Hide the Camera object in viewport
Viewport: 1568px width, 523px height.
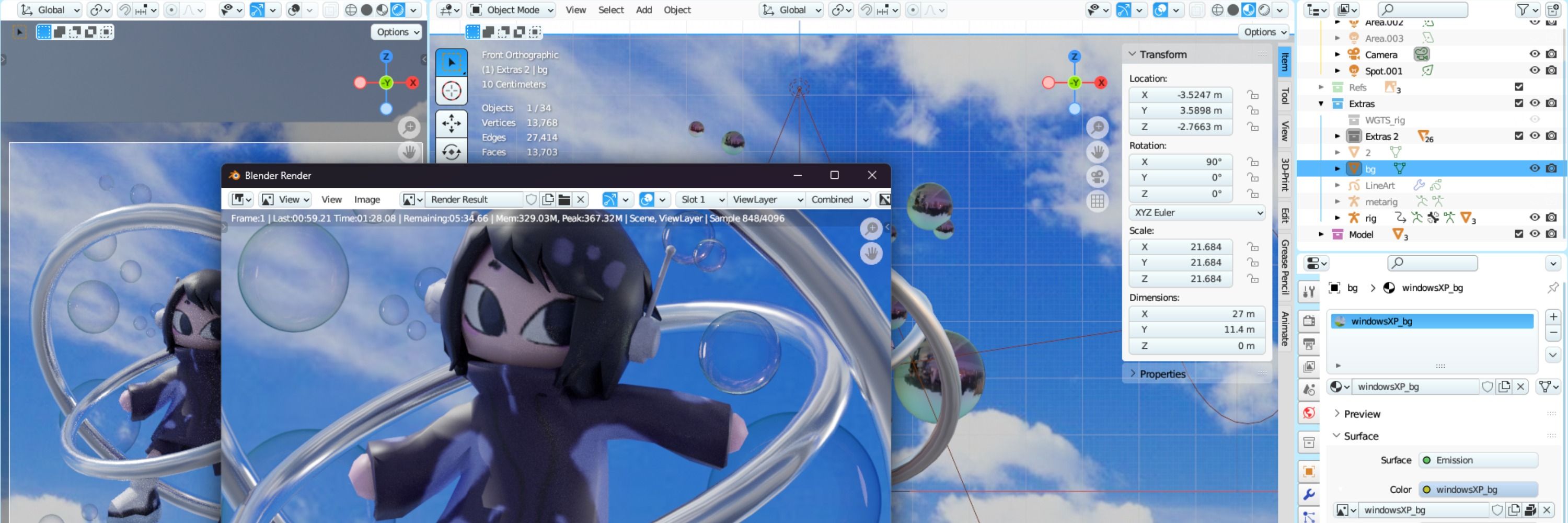click(x=1535, y=54)
